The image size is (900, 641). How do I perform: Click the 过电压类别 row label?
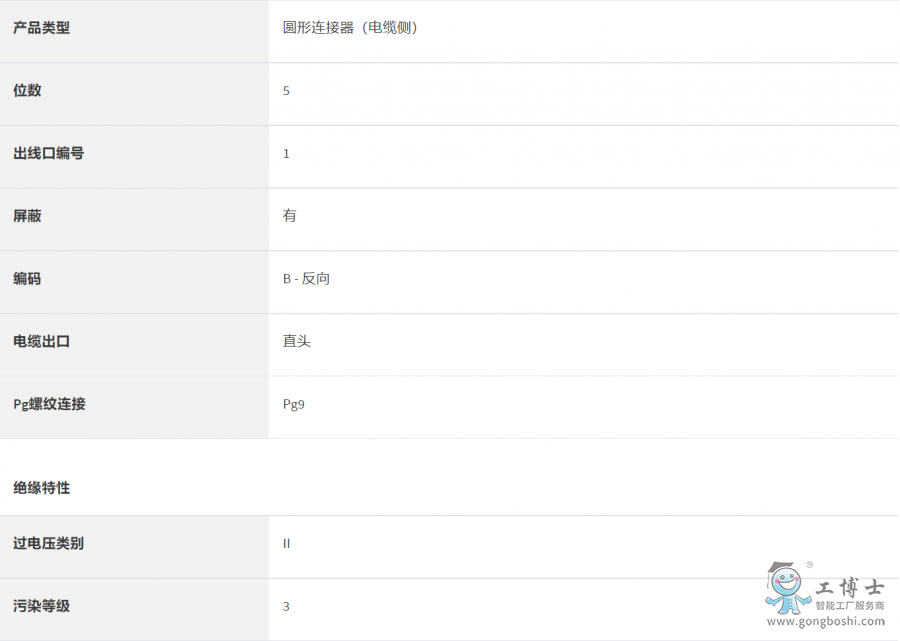48,544
